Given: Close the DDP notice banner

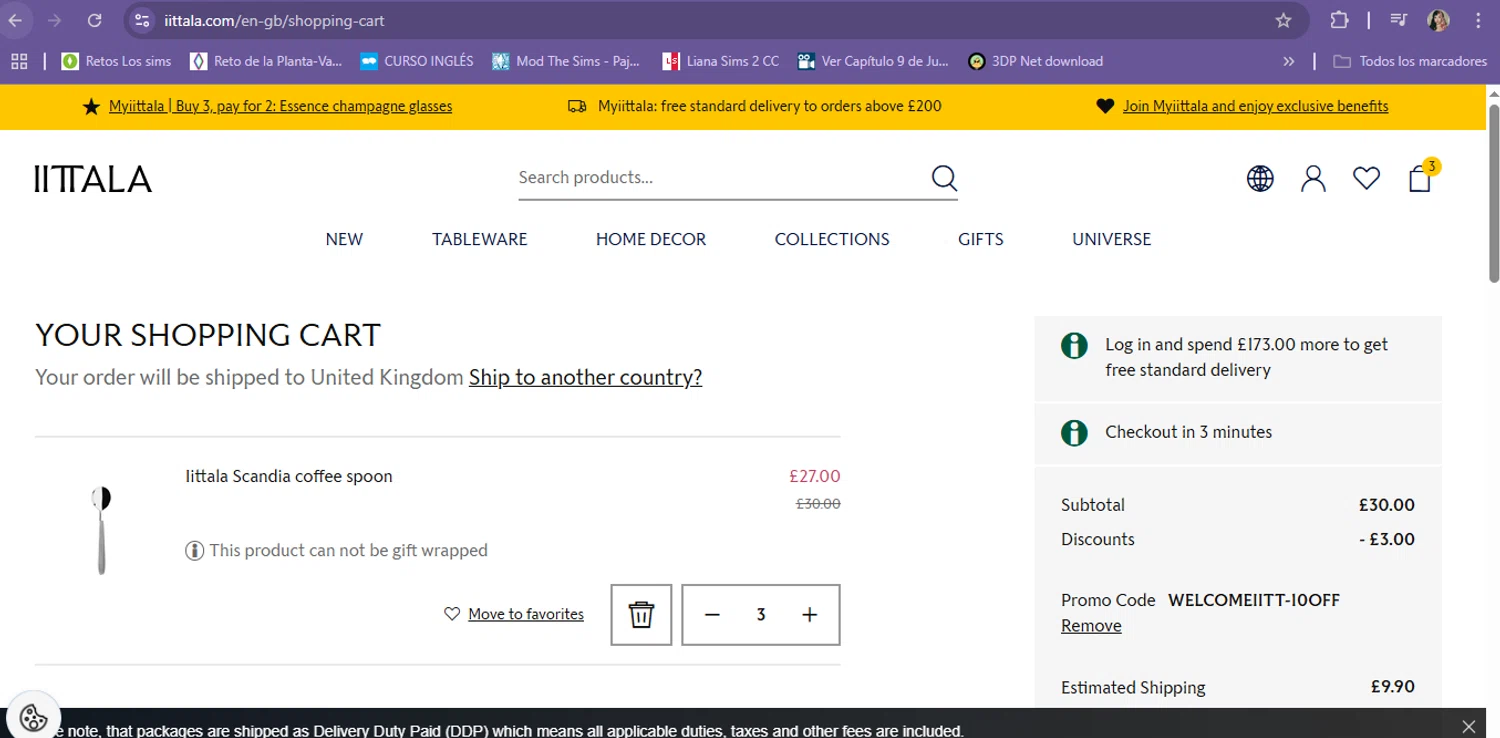Looking at the screenshot, I should (x=1468, y=726).
